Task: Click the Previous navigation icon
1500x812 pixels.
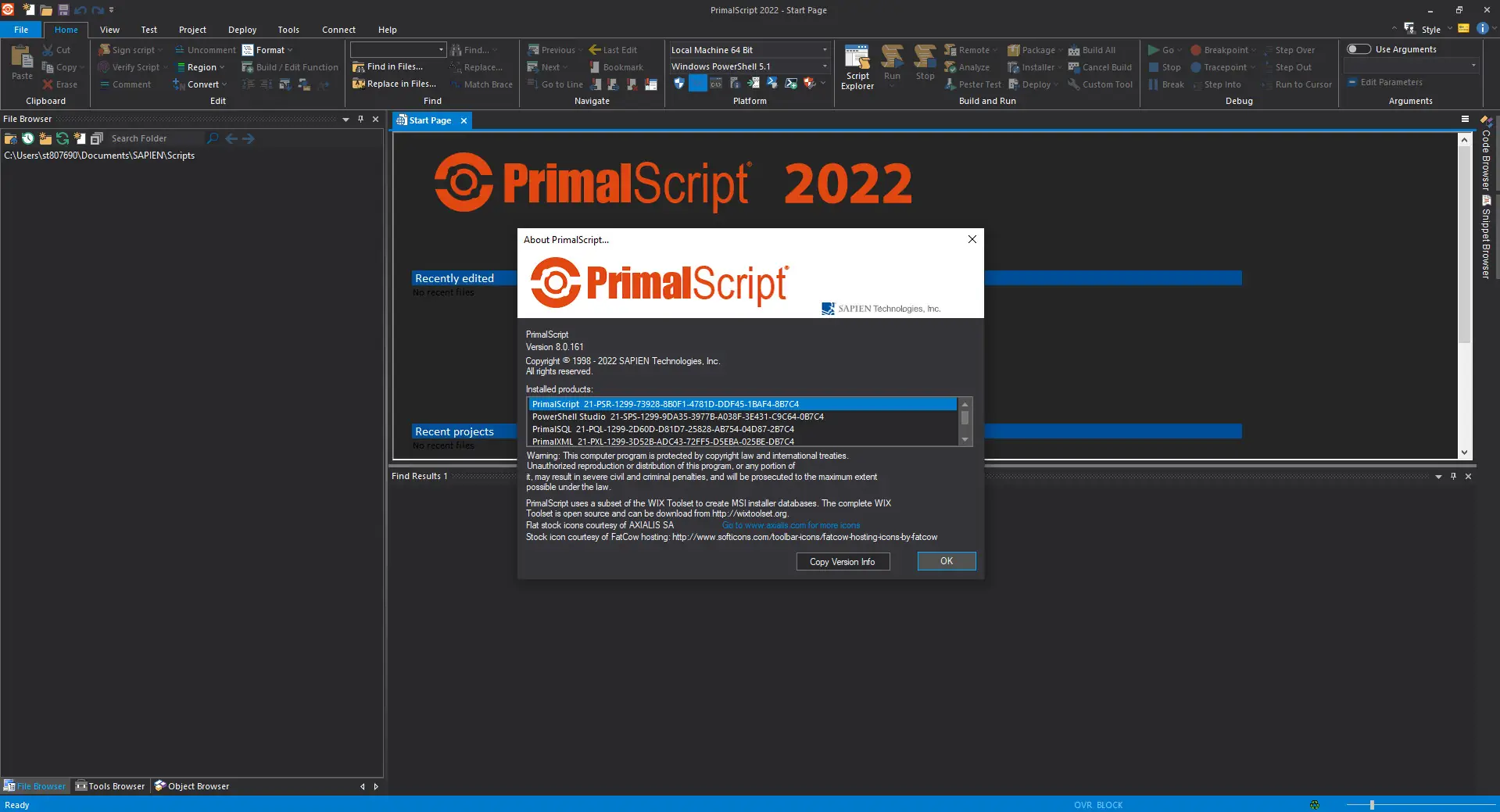Action: click(x=533, y=50)
